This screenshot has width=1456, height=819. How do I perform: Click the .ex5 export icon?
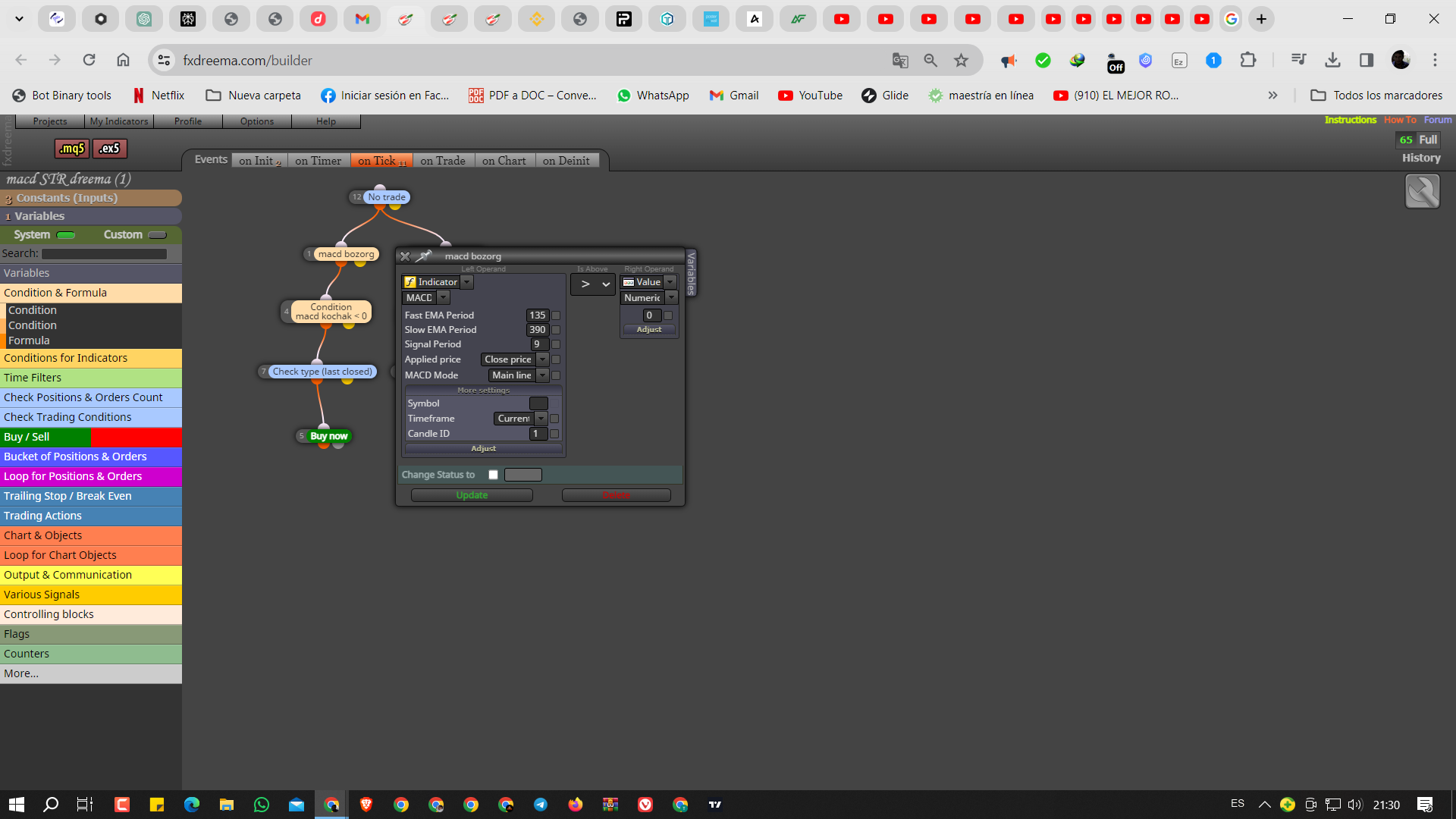[x=109, y=149]
